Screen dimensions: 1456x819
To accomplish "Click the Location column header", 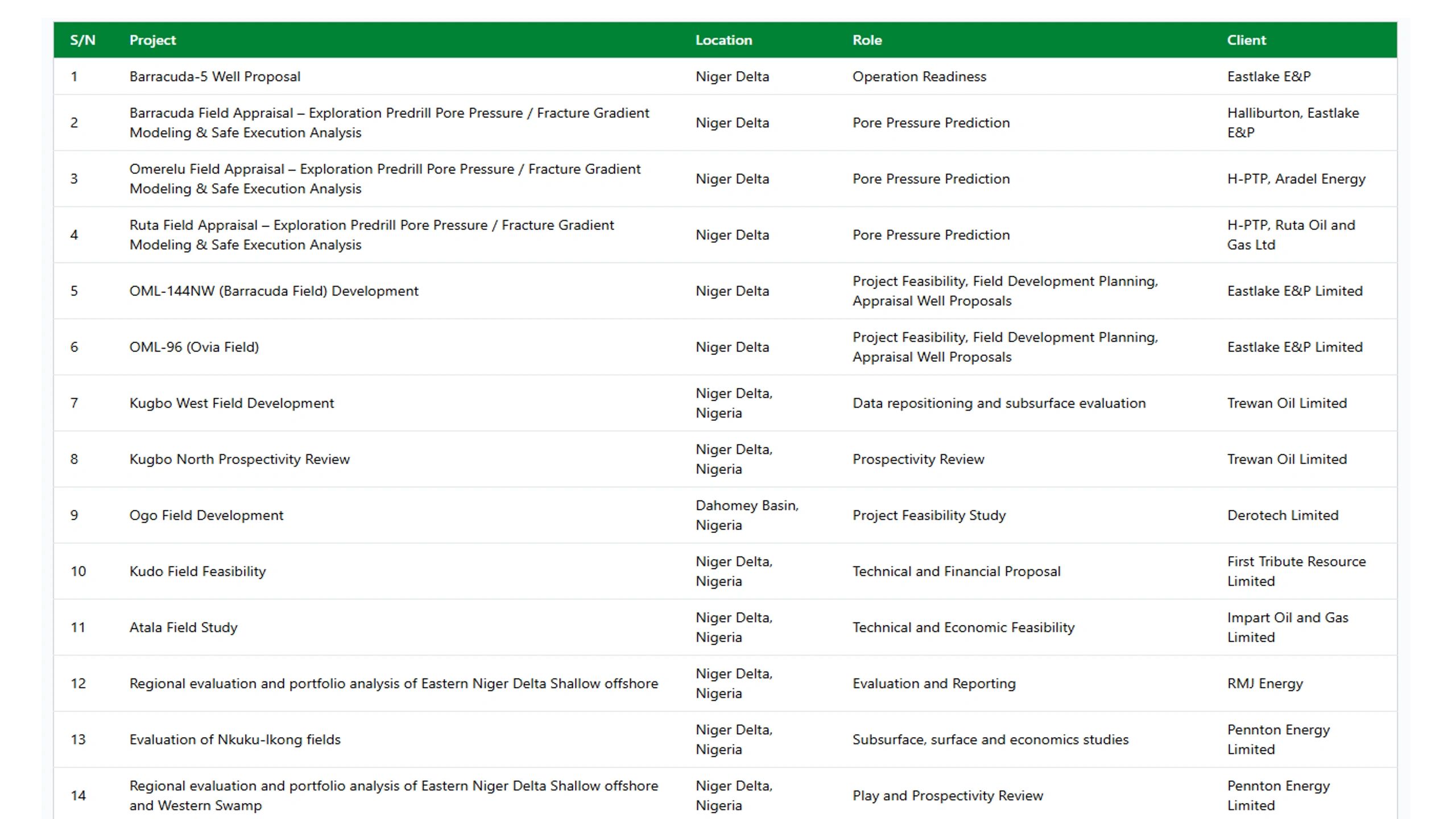I will tap(723, 40).
